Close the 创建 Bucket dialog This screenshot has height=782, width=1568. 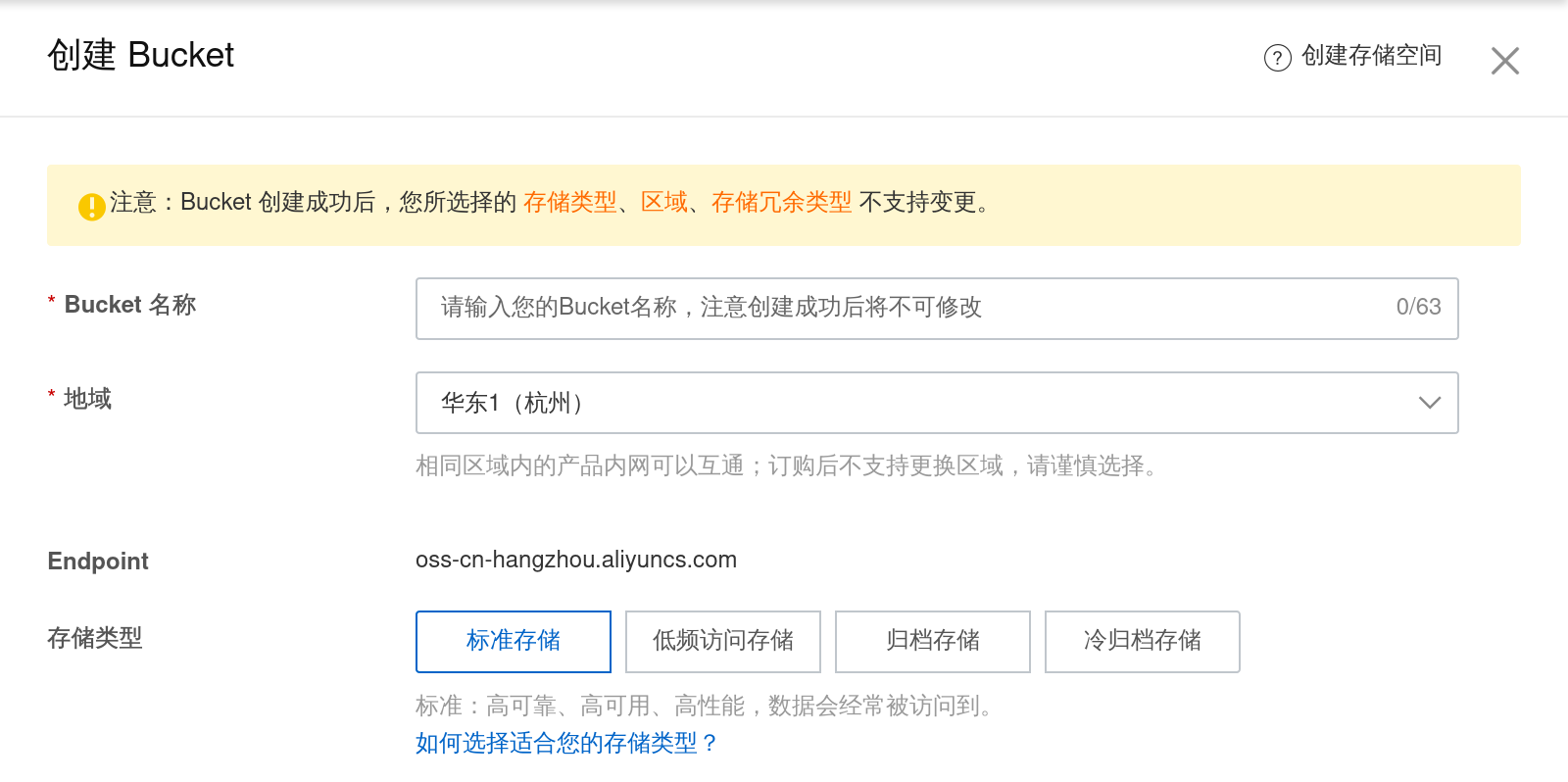1504,61
